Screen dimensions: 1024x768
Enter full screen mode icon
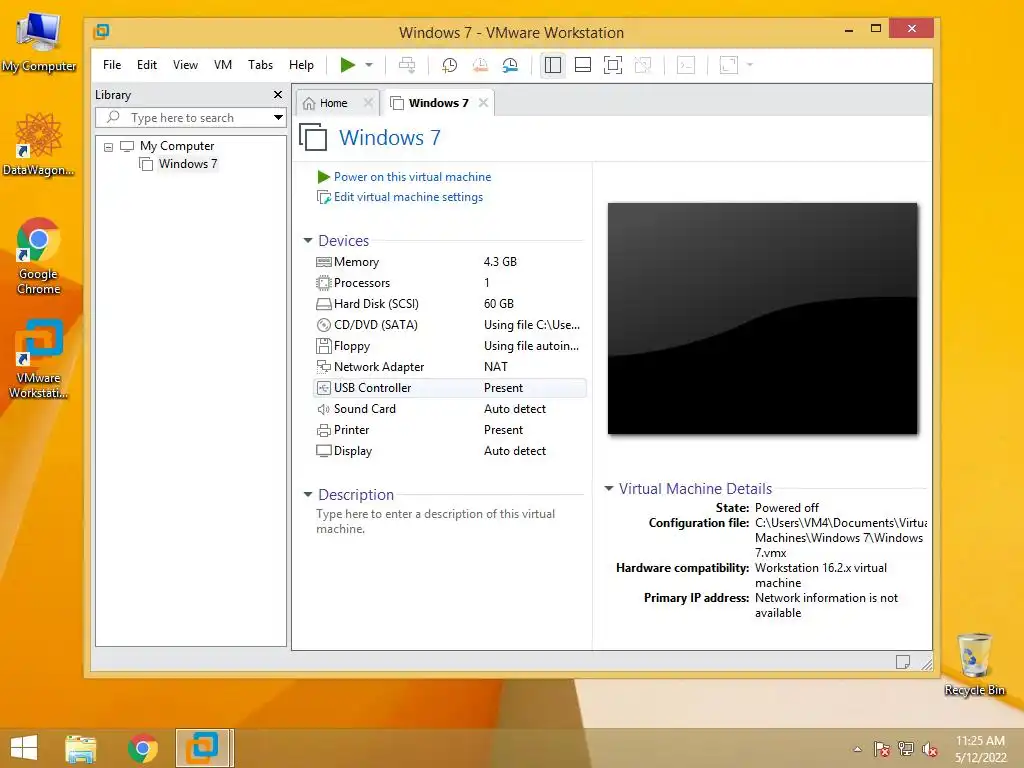pos(613,65)
